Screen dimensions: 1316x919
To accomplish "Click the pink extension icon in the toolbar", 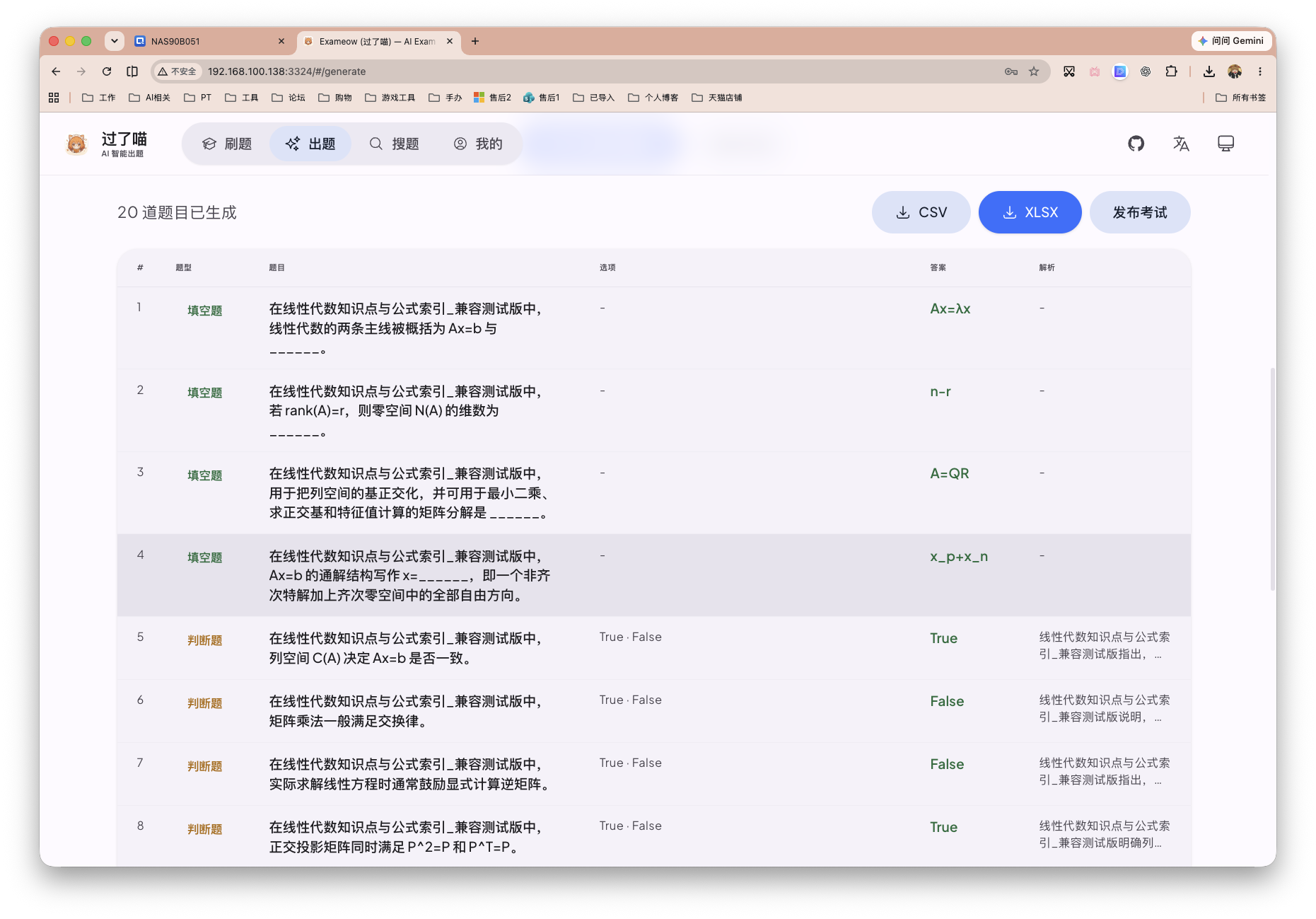I will click(1095, 71).
